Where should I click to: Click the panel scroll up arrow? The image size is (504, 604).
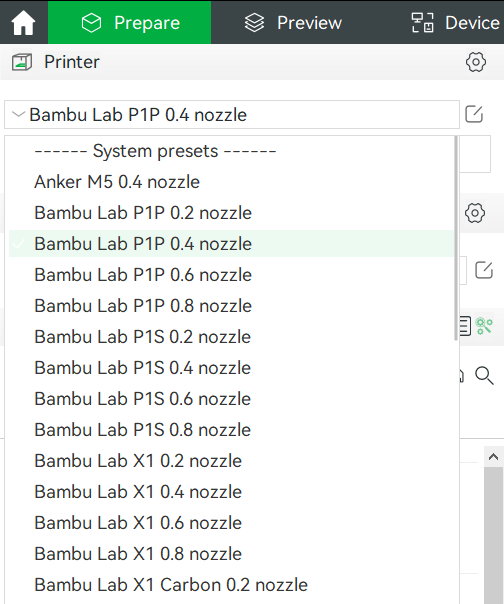click(494, 457)
